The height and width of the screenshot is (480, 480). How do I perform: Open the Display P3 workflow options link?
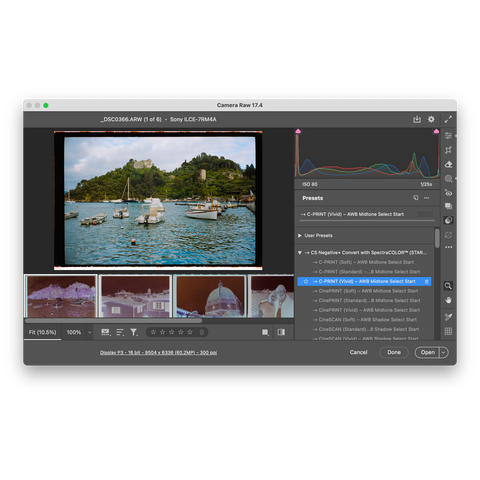[x=158, y=353]
